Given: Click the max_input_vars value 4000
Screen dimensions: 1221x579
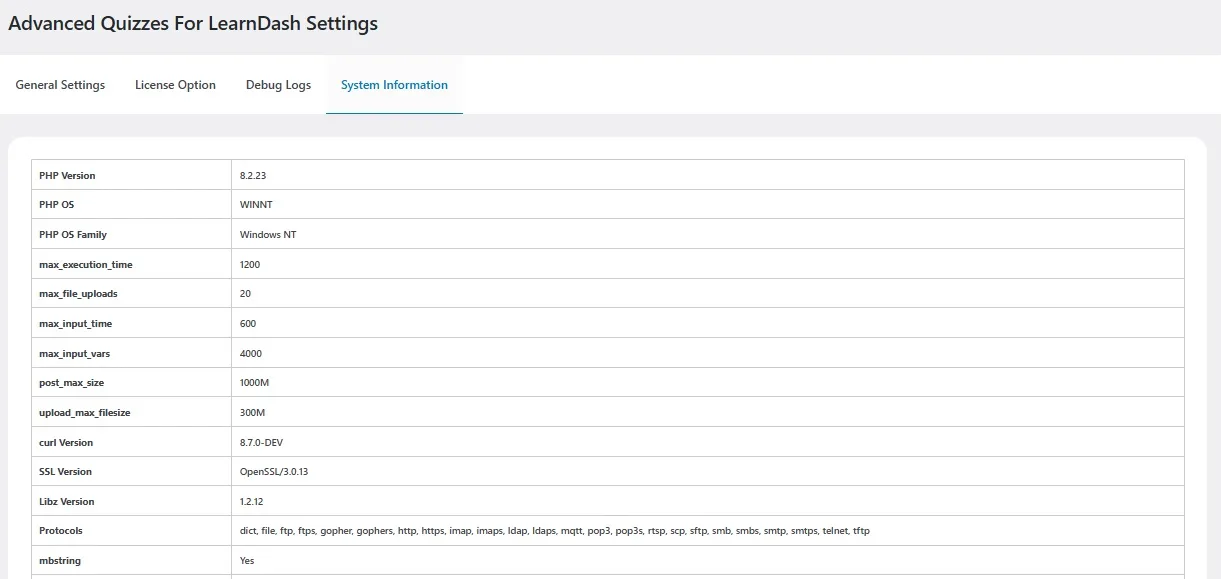Looking at the screenshot, I should [x=250, y=353].
